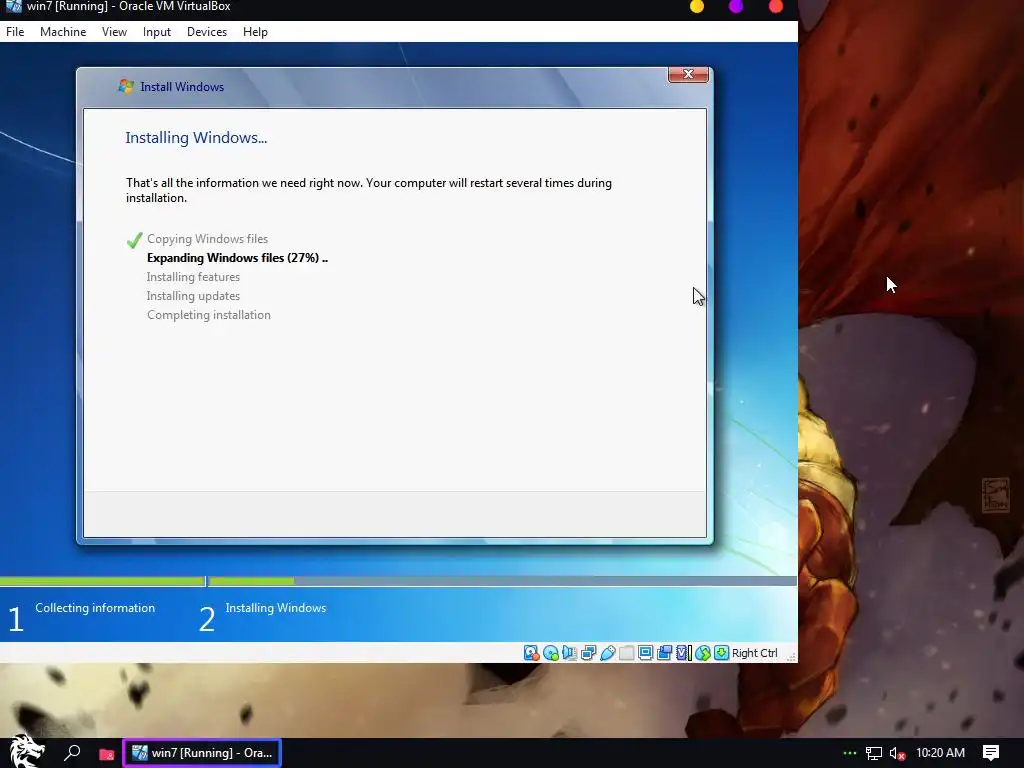Click the Collecting information progress bar segment
This screenshot has height=768, width=1024.
(103, 581)
